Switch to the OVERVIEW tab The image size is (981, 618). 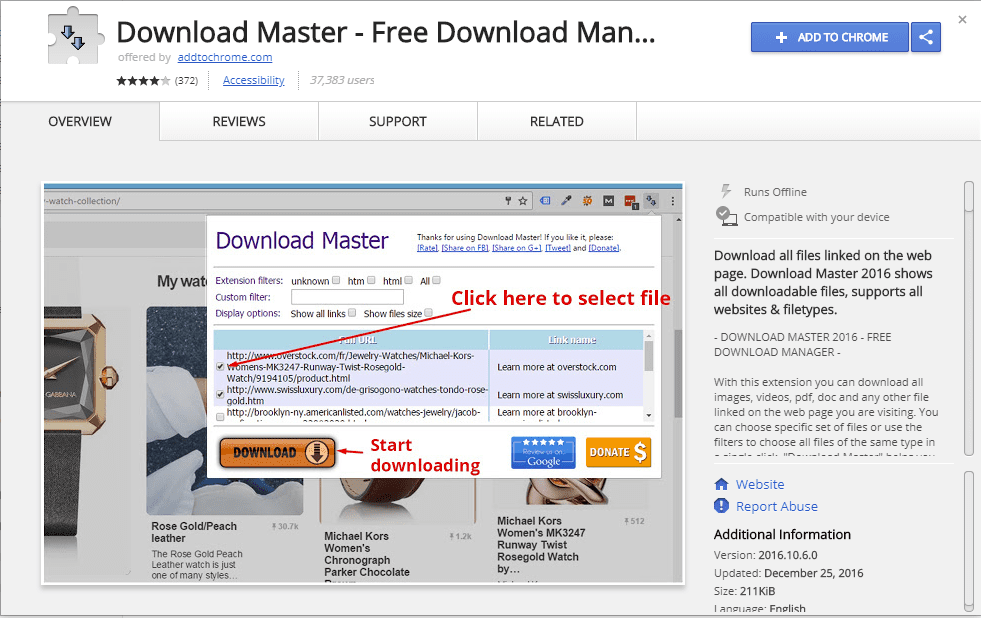(x=80, y=121)
